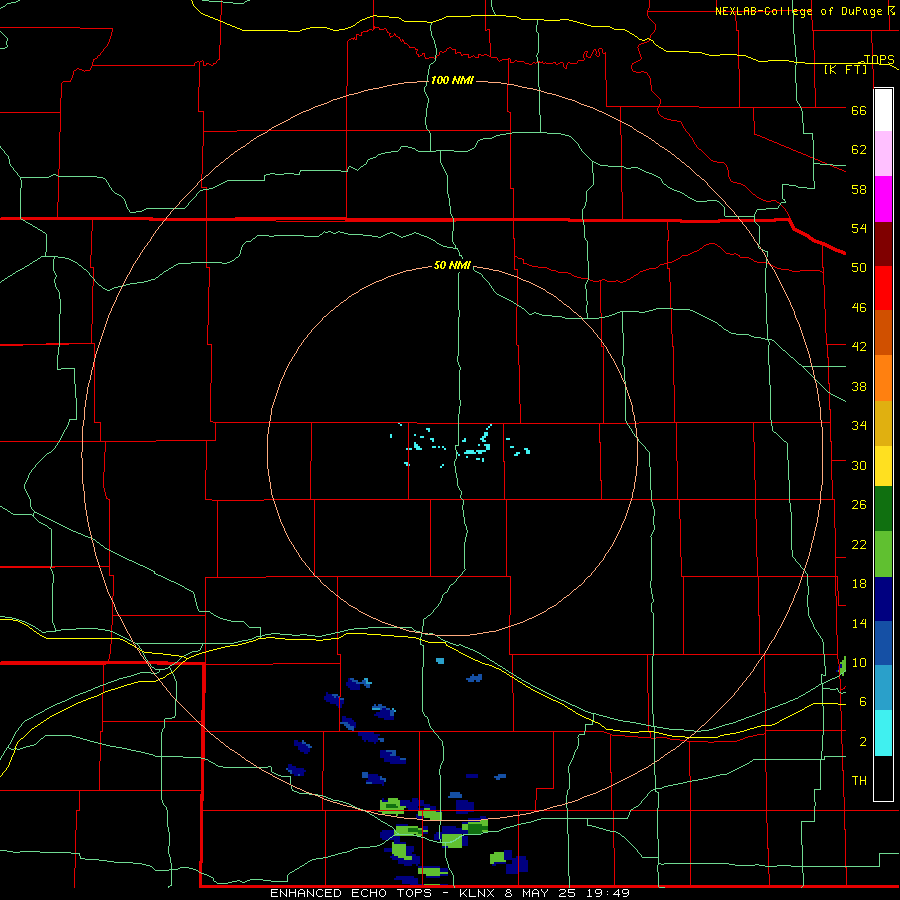Click the 100 NMI range ring label
This screenshot has height=900, width=900.
coord(452,80)
